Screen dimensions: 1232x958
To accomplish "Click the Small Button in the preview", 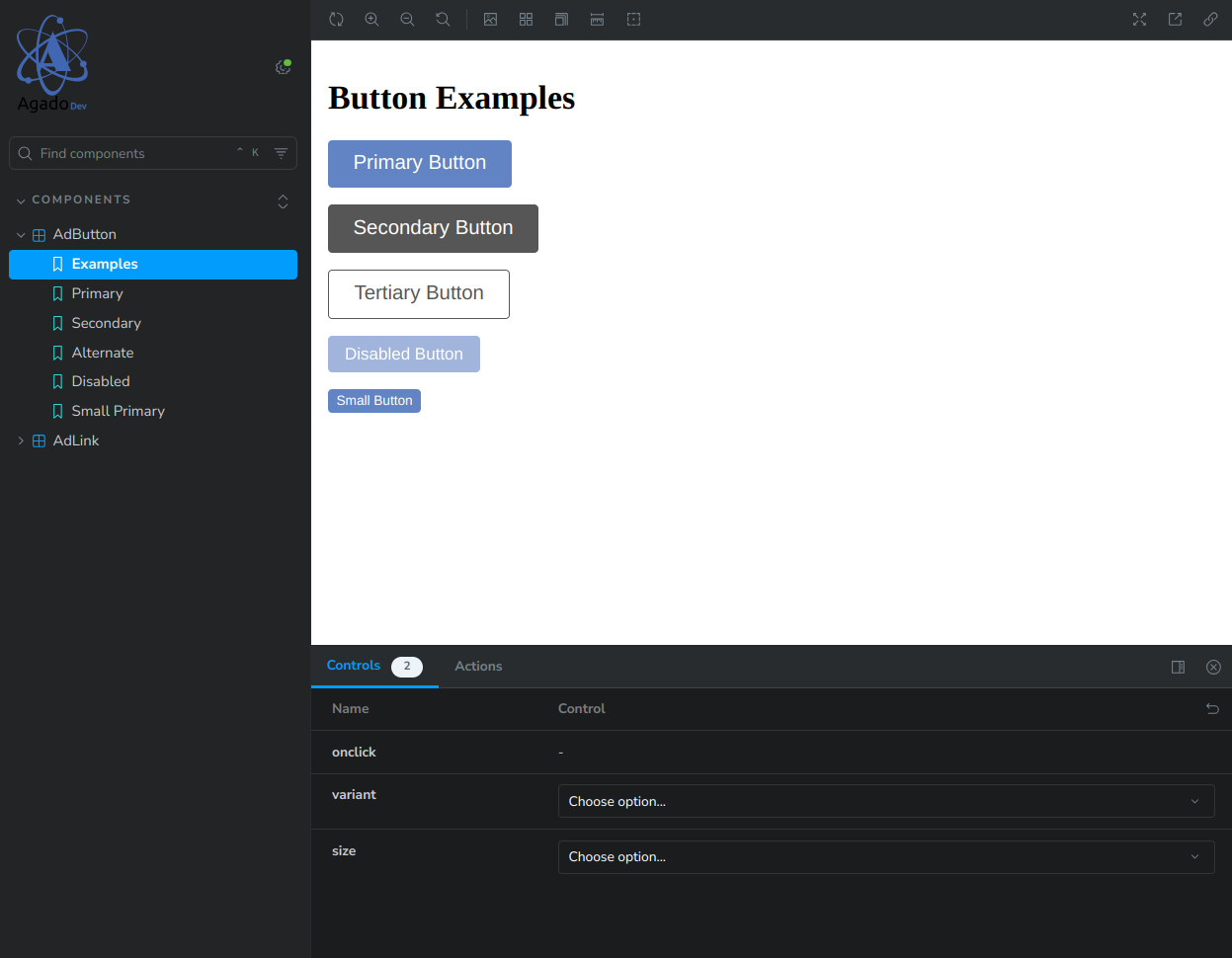I will point(374,400).
